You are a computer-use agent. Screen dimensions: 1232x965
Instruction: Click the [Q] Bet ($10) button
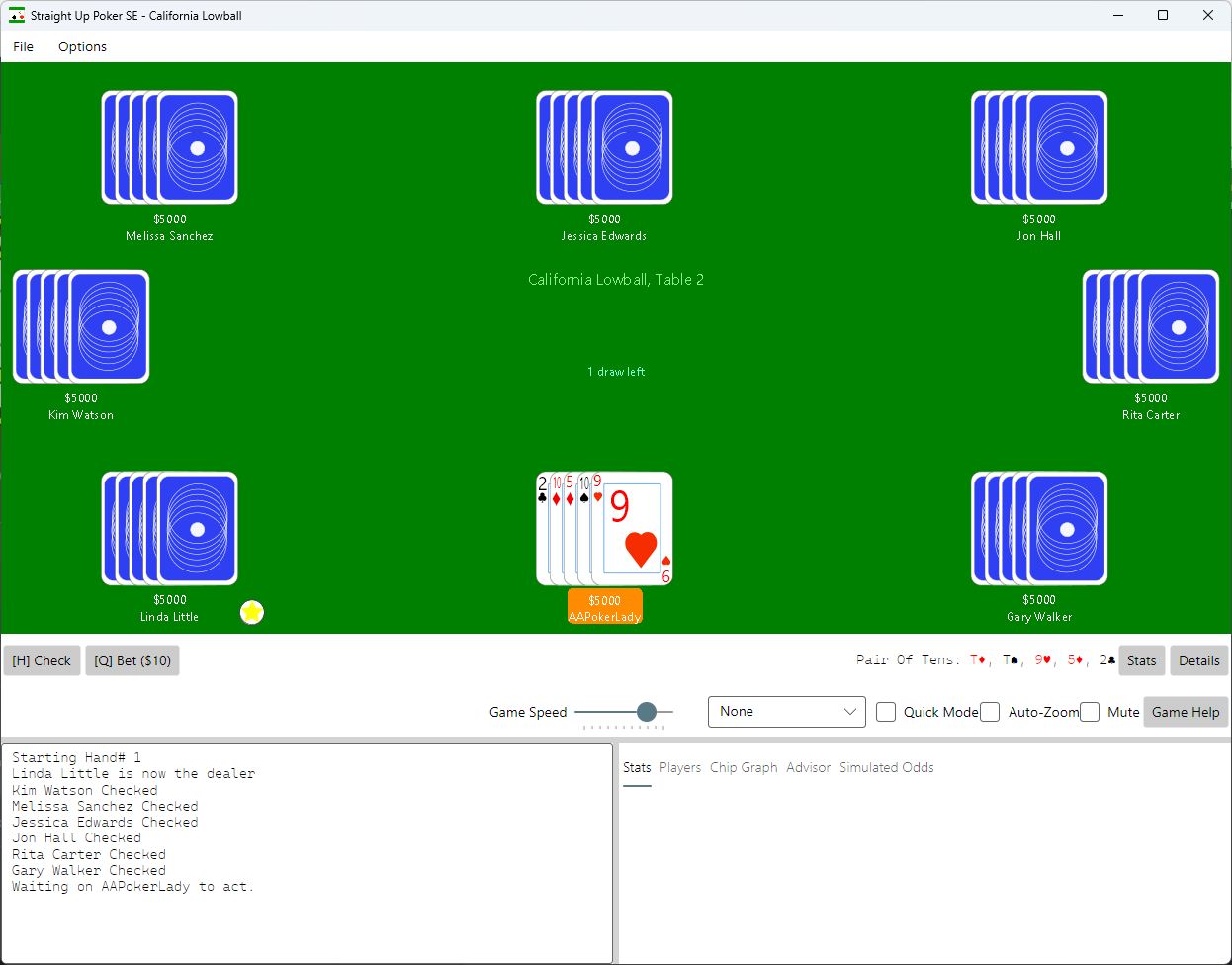pos(132,660)
